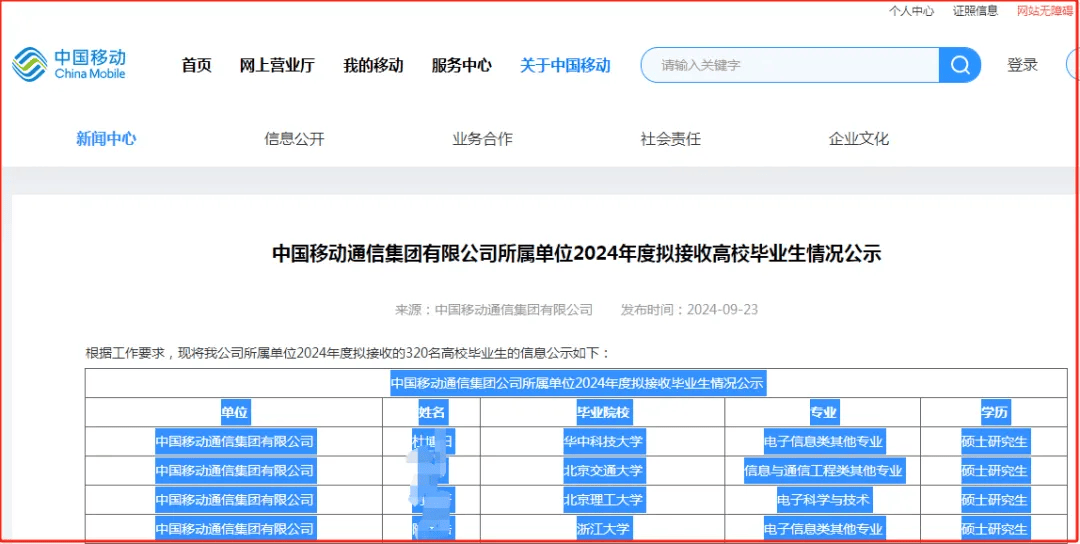Screen dimensions: 1080x544
Task: Click 硕士研究生 in 北京交通大学 row
Action: click(x=995, y=471)
